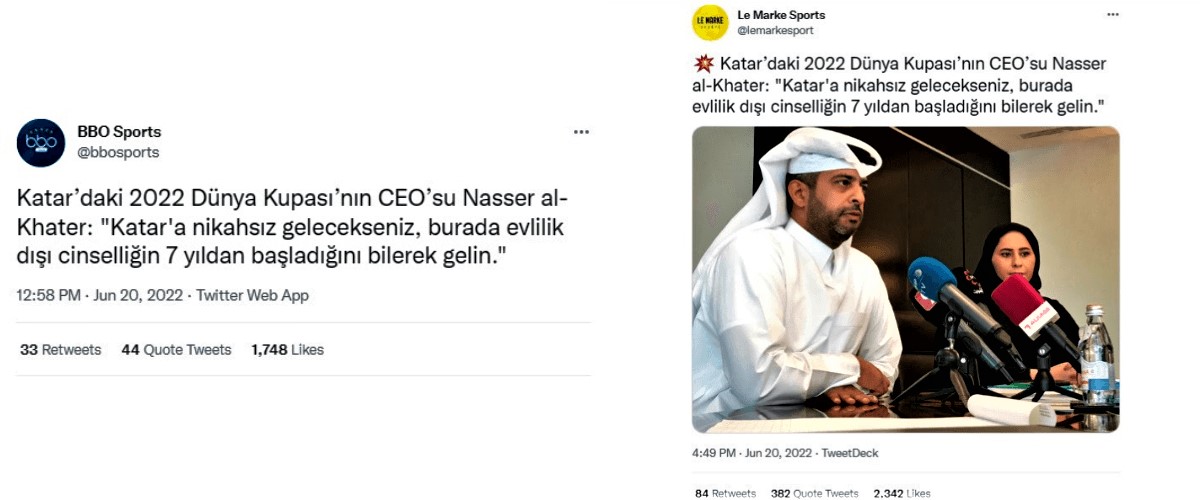Open the @bbosports handle link

click(x=118, y=152)
